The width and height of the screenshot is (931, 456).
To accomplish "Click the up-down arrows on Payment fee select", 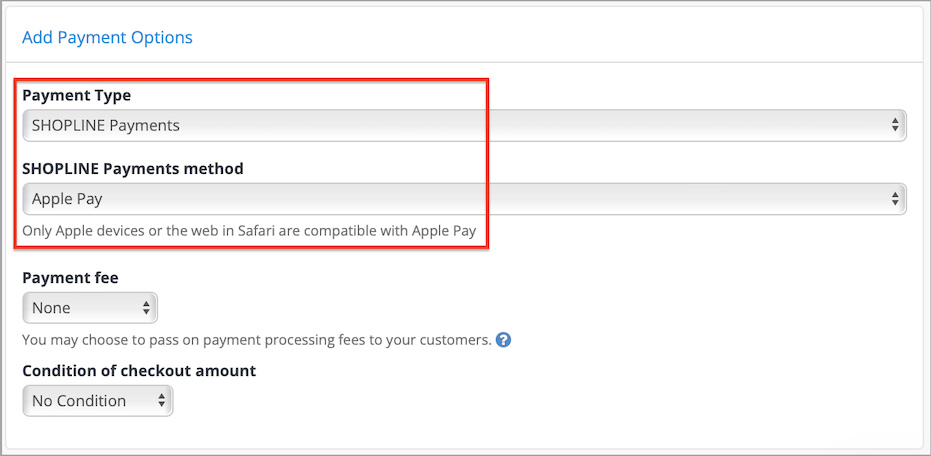I will 146,308.
